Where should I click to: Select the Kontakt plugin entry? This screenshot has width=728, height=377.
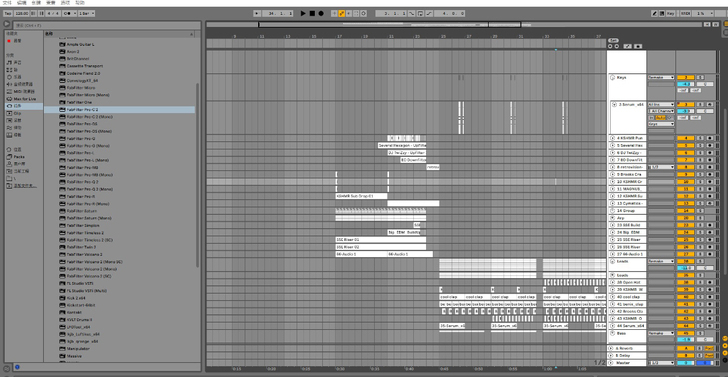click(x=74, y=312)
